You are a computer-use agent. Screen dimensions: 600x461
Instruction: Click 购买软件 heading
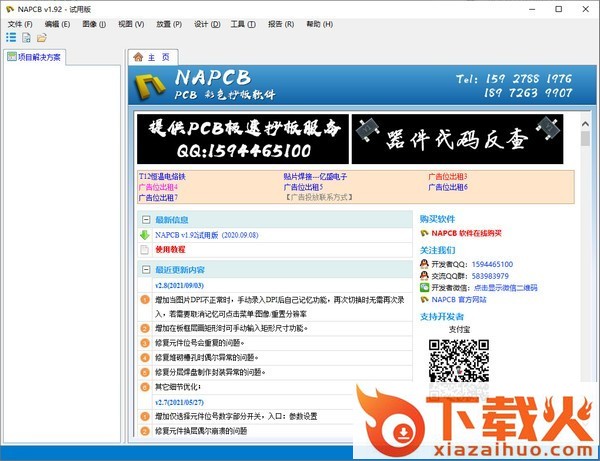tap(437, 219)
